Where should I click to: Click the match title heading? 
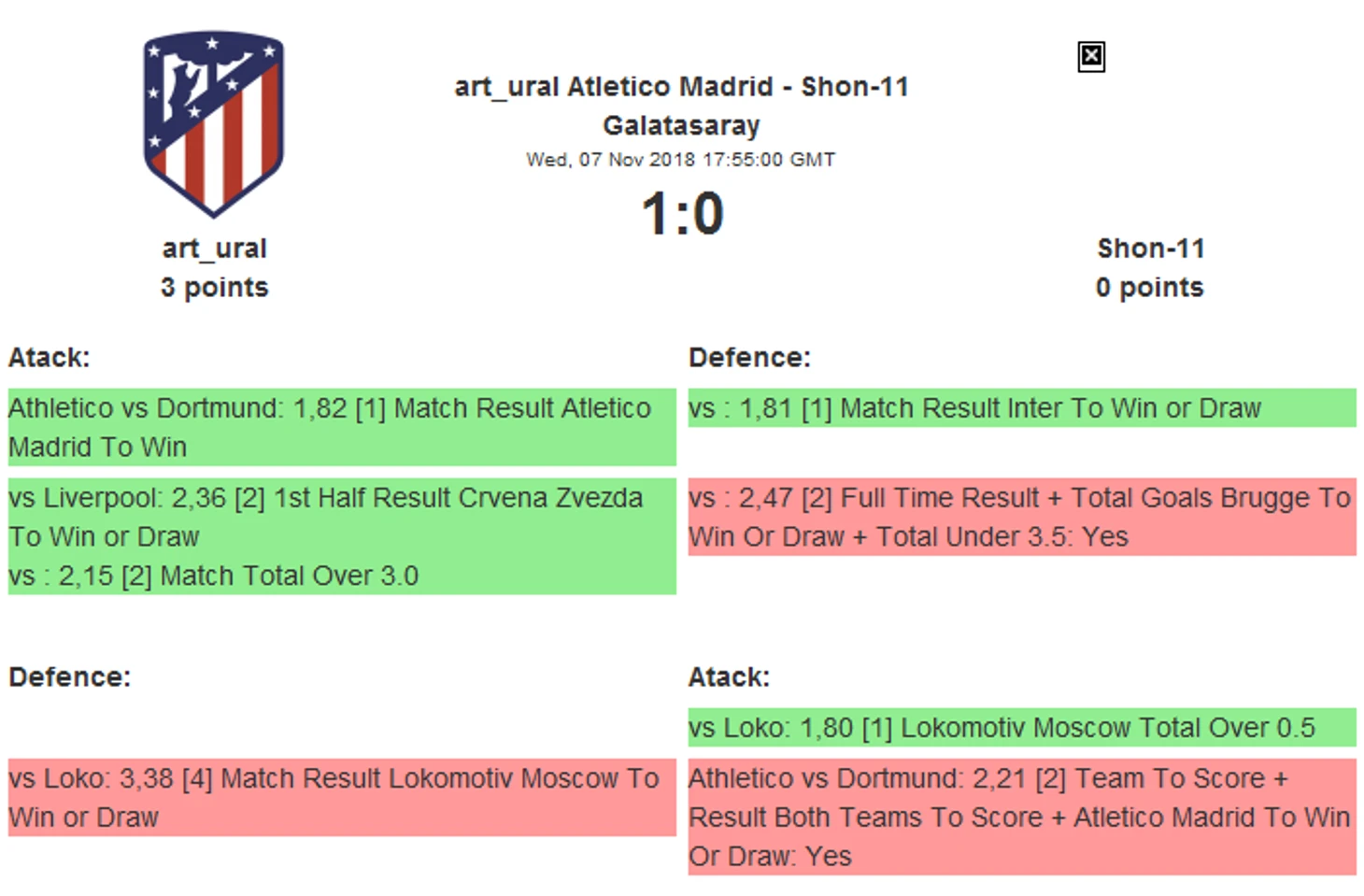(681, 106)
